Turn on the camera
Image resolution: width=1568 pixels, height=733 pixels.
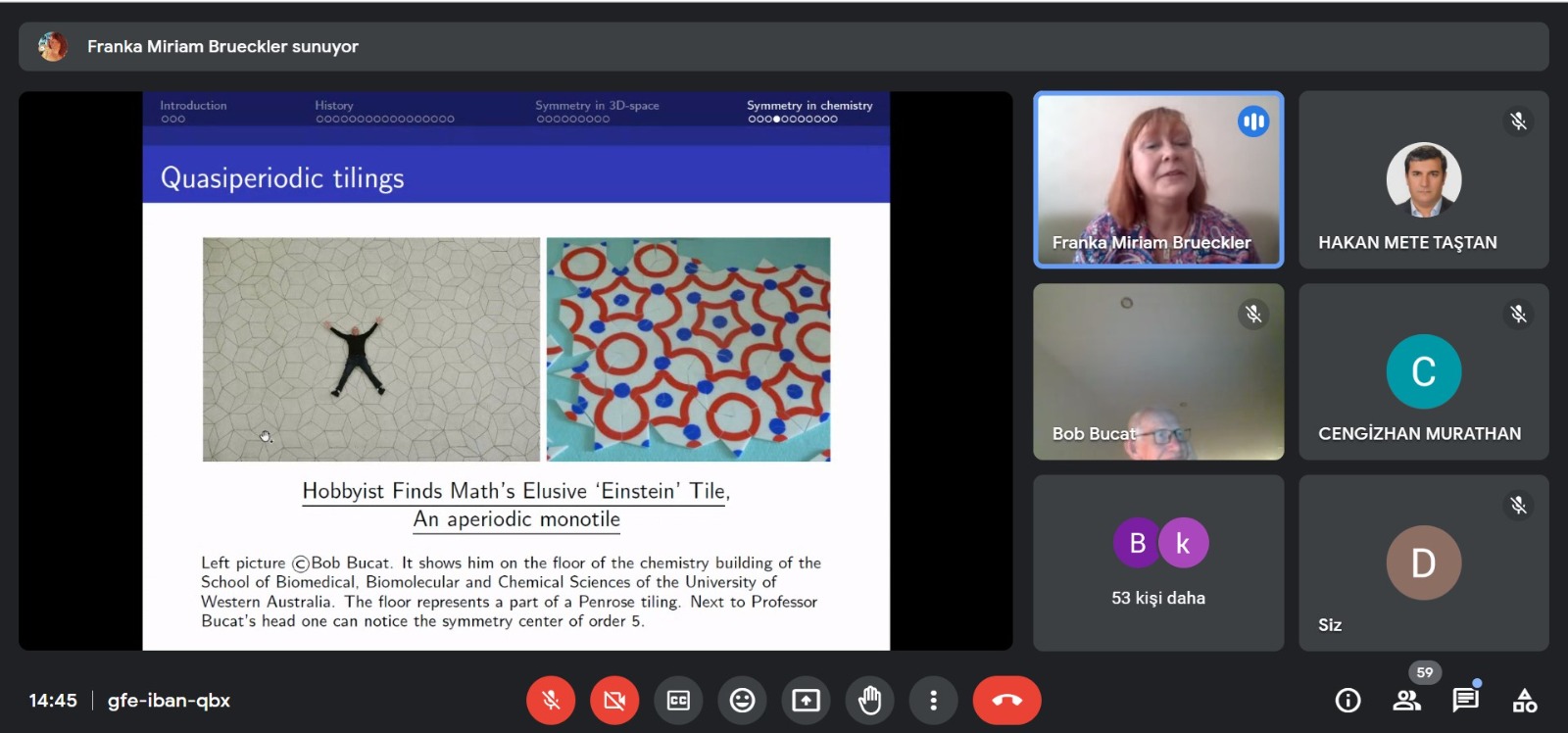coord(614,701)
